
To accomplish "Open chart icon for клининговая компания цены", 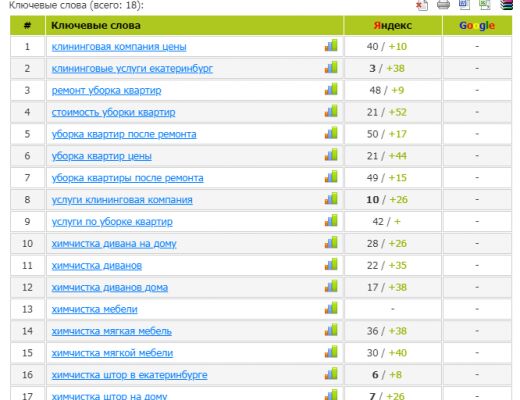I will tap(331, 45).
